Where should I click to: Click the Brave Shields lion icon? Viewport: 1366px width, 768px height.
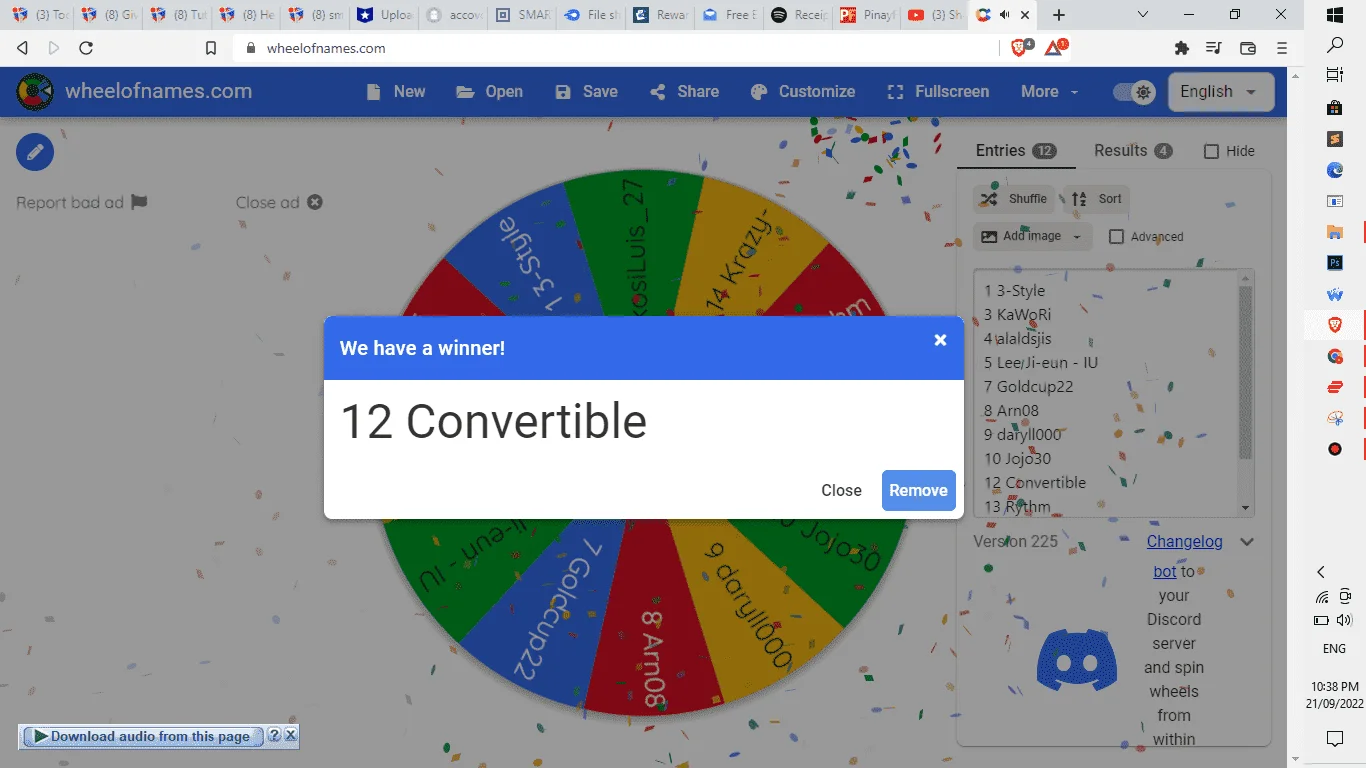pos(1019,47)
